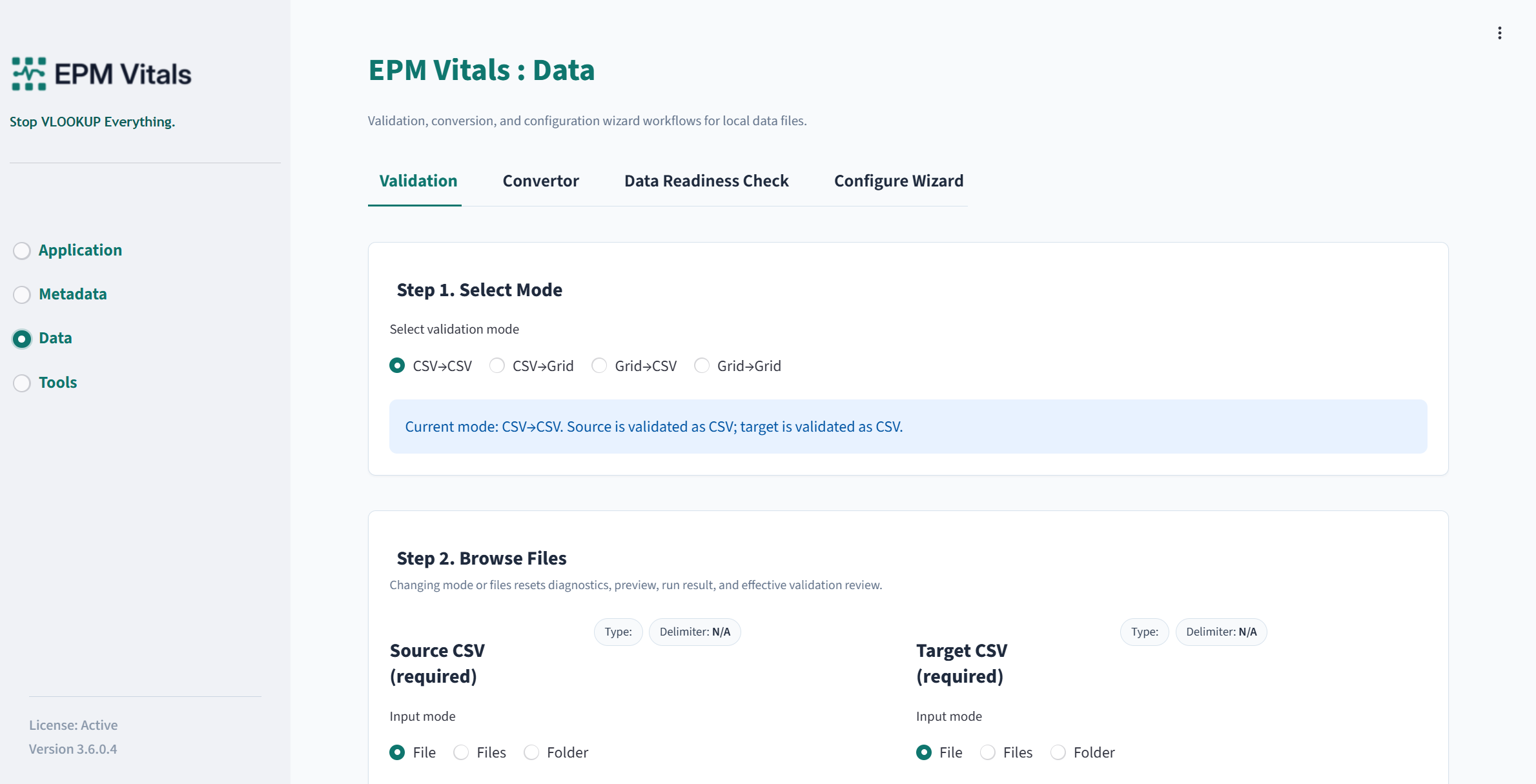Click the Select validation mode label
Screen dimensions: 1536x784
click(x=454, y=329)
